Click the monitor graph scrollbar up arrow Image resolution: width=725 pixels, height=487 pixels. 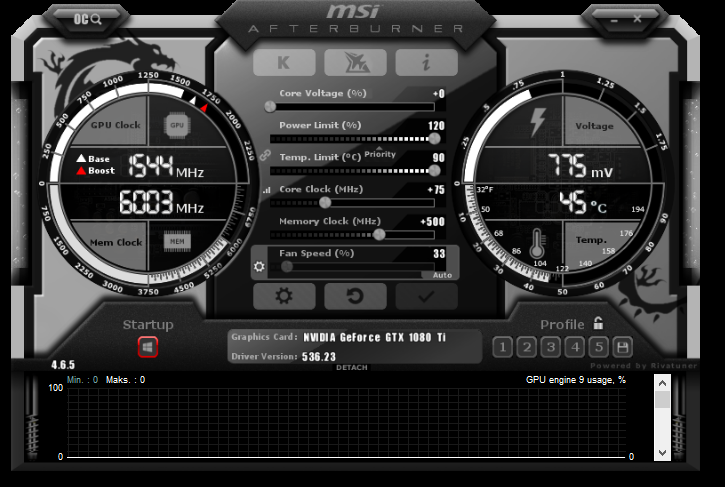point(662,383)
